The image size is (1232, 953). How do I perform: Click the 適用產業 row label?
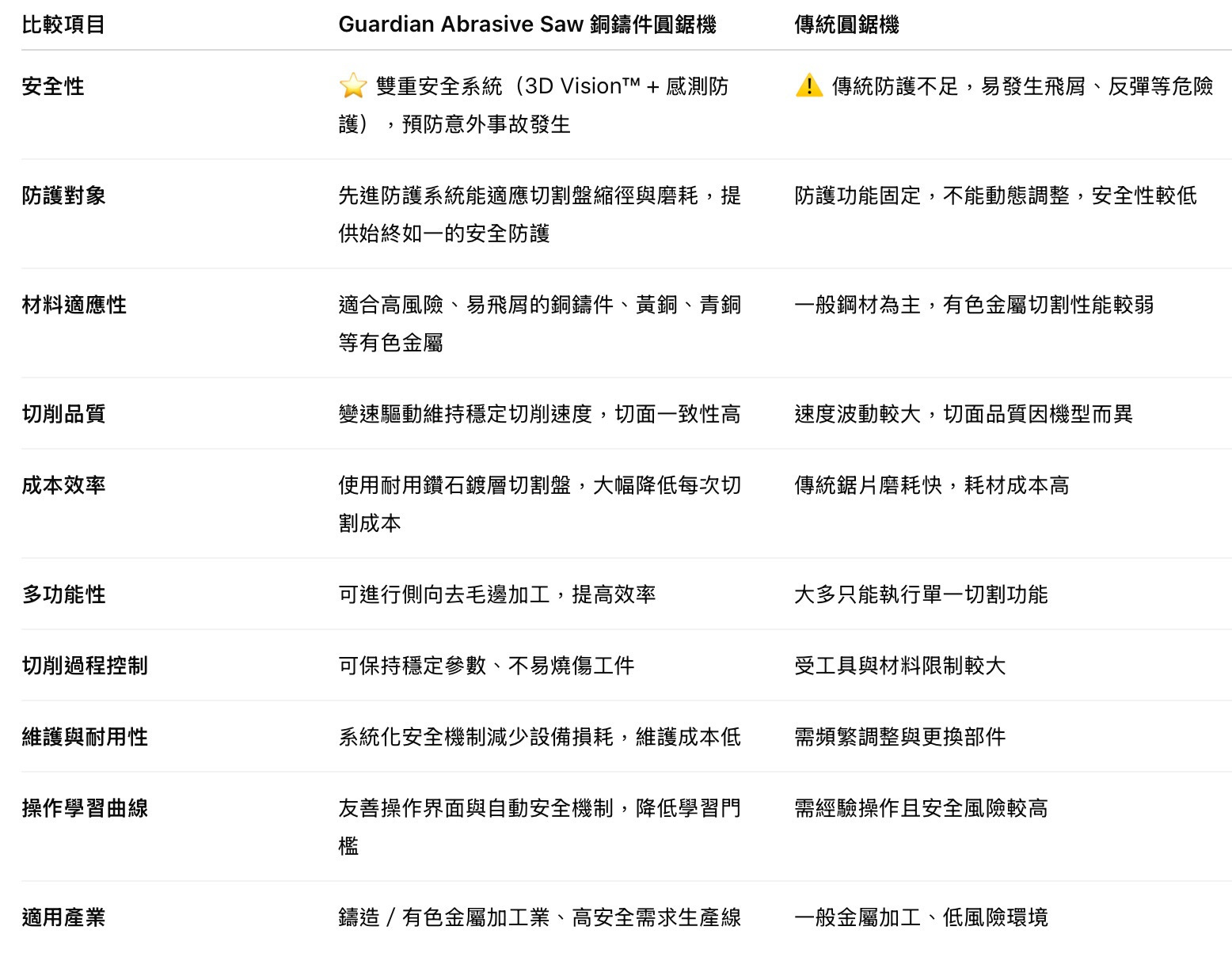(63, 917)
